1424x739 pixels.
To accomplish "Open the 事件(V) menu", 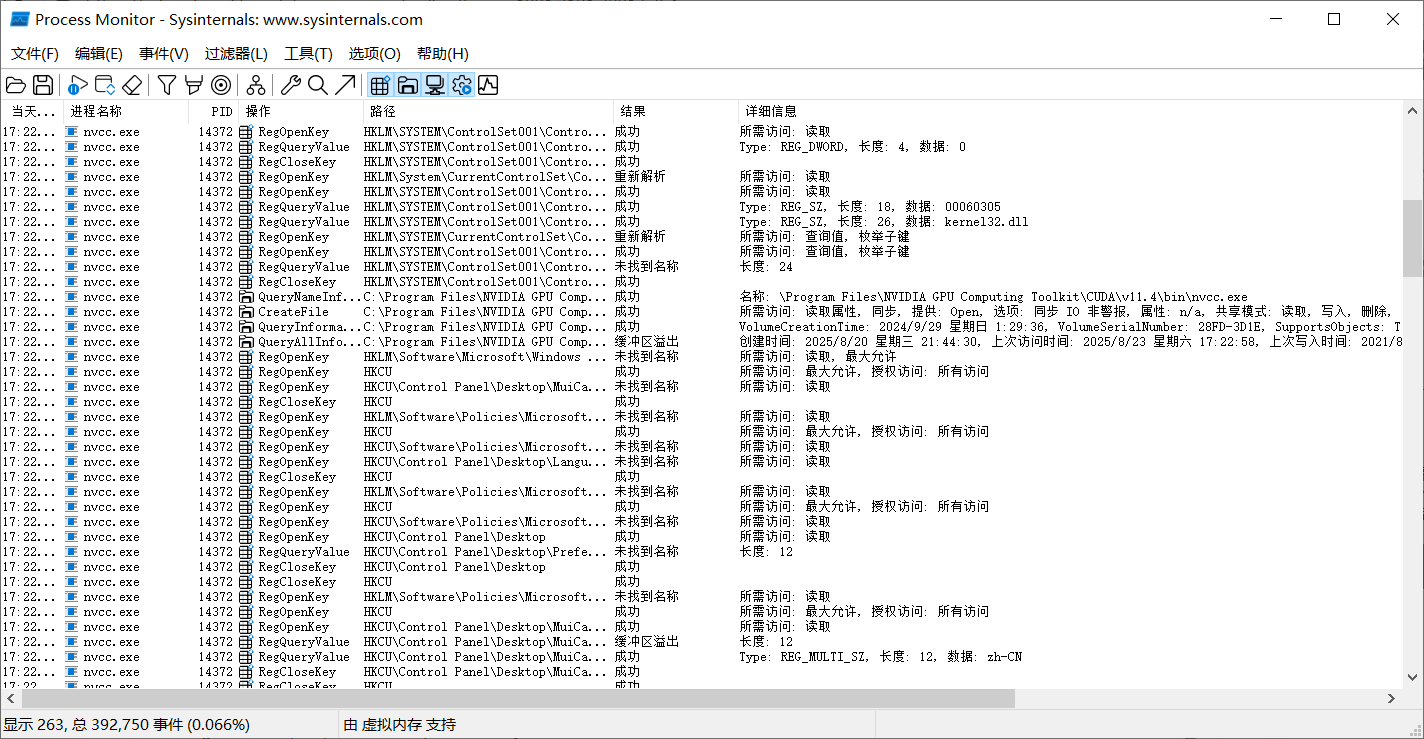I will coord(164,54).
